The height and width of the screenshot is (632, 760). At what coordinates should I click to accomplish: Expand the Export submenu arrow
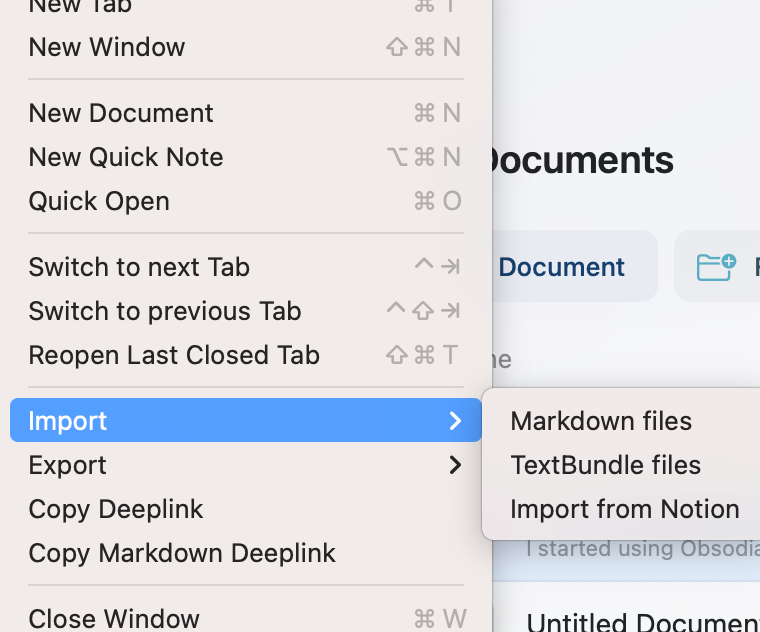click(x=455, y=465)
